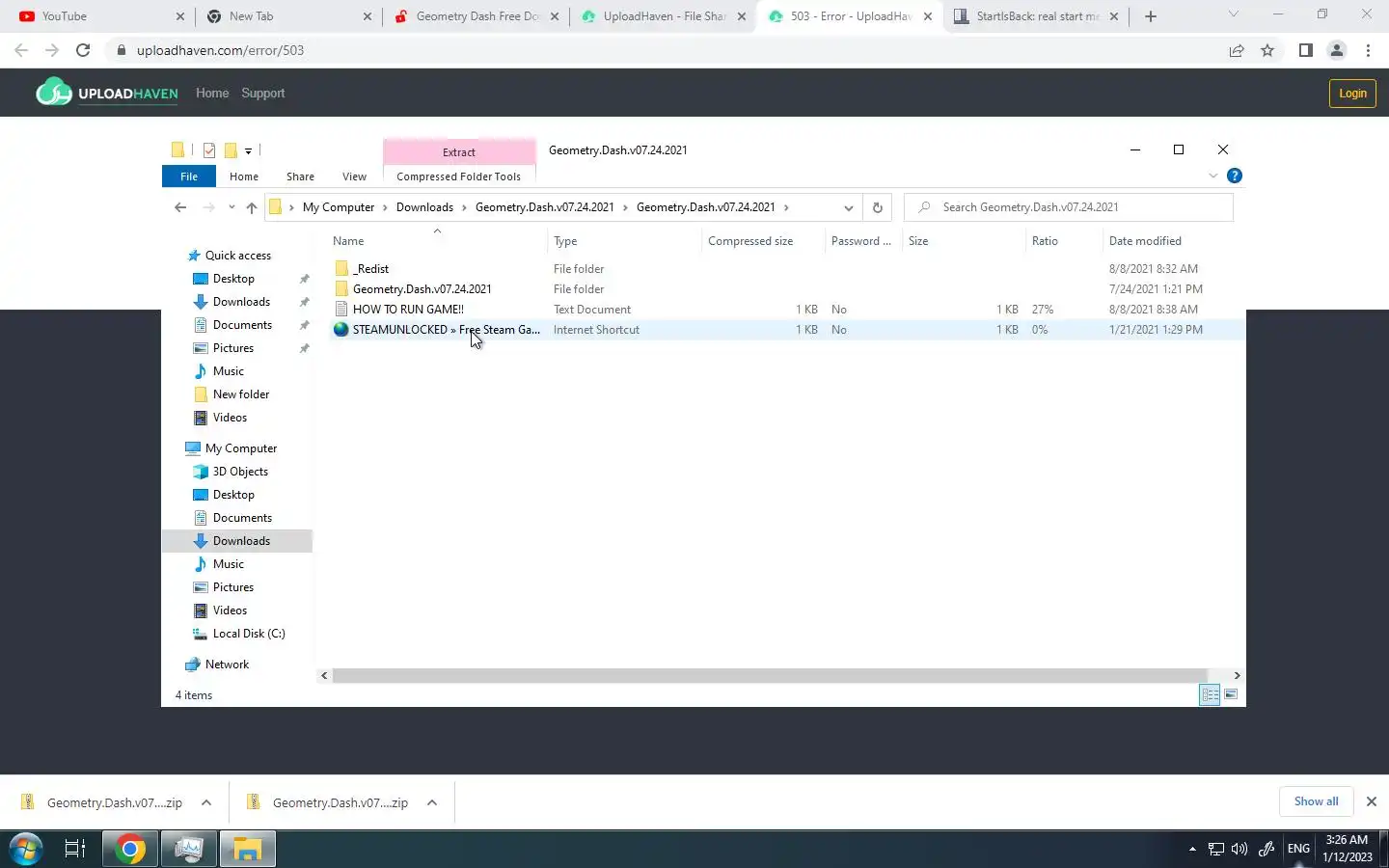Click Support link on UploadHaven navbar
The height and width of the screenshot is (868, 1389).
(263, 93)
